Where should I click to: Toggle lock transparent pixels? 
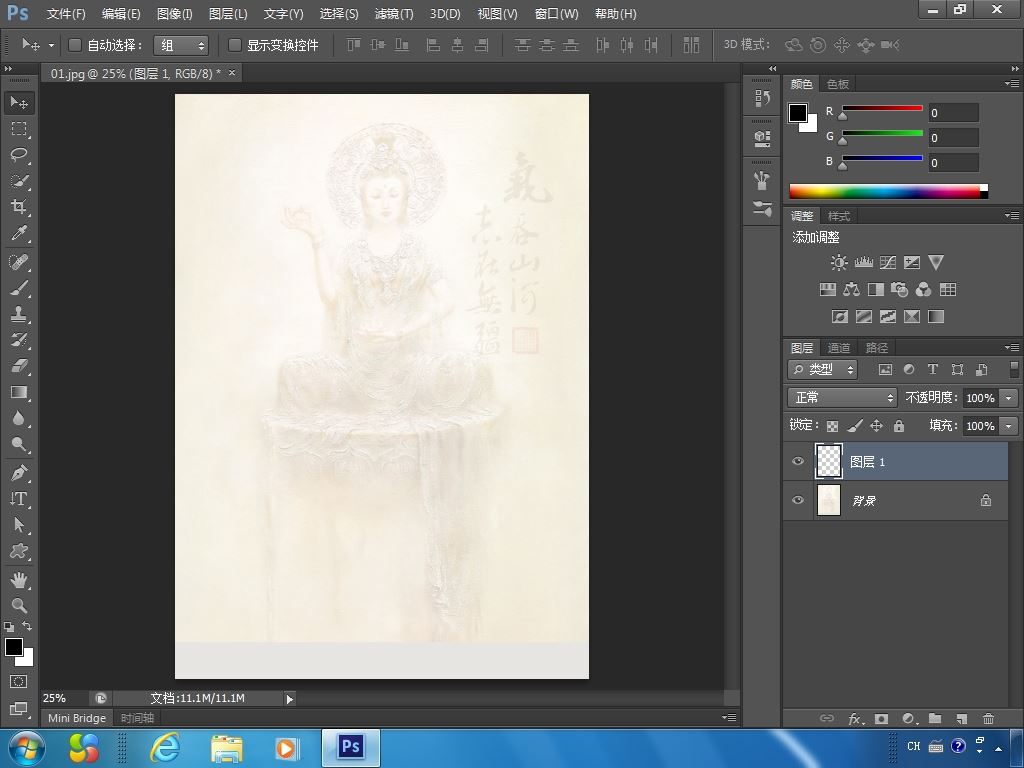(x=832, y=426)
